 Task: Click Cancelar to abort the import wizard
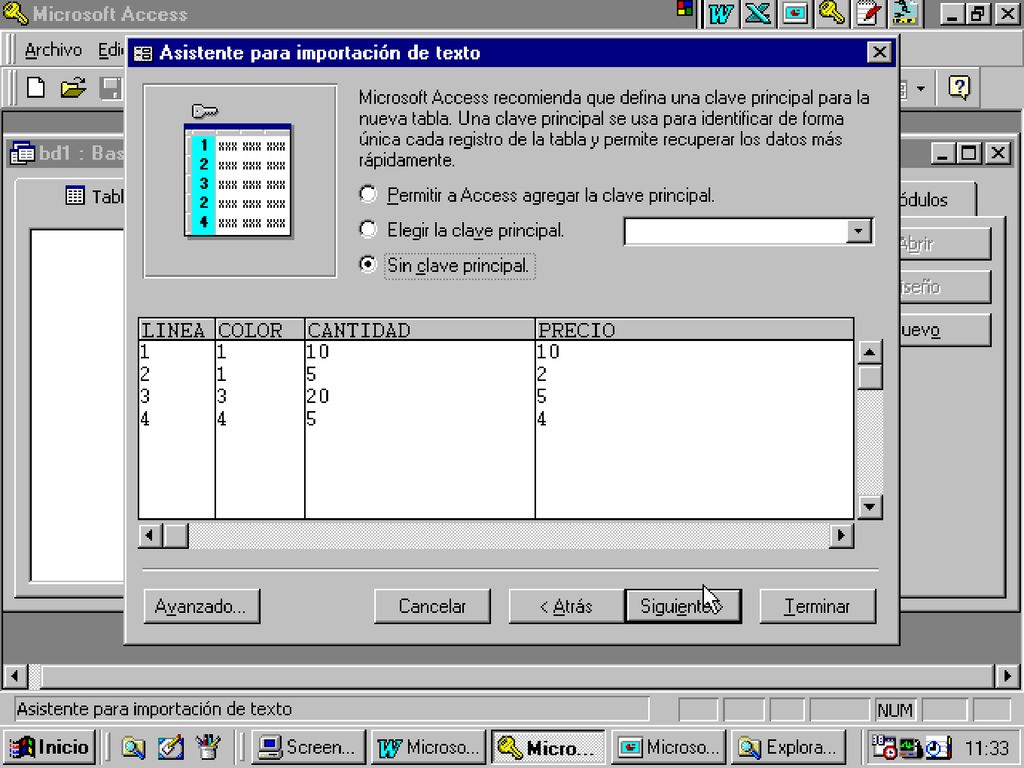[432, 606]
